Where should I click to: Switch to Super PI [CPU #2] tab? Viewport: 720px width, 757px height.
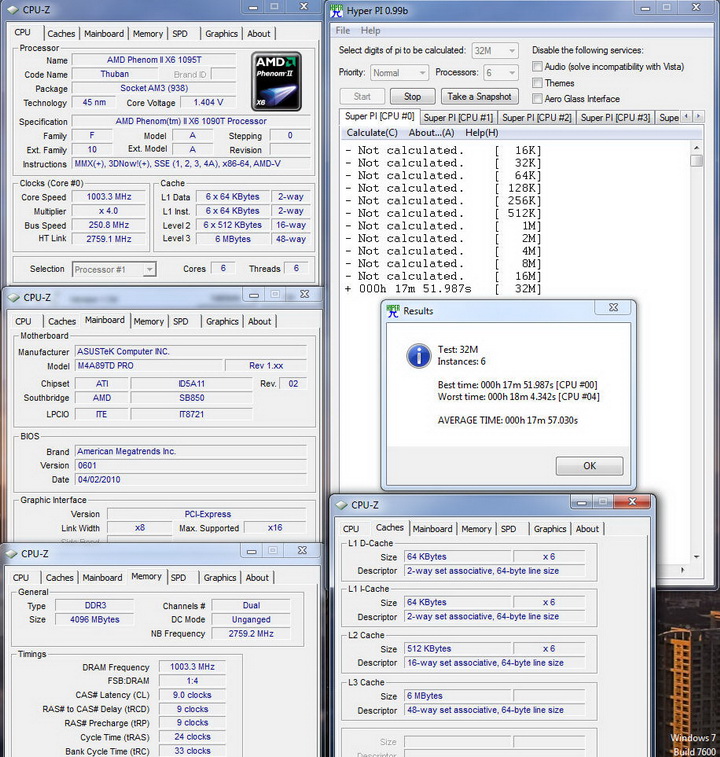(536, 118)
